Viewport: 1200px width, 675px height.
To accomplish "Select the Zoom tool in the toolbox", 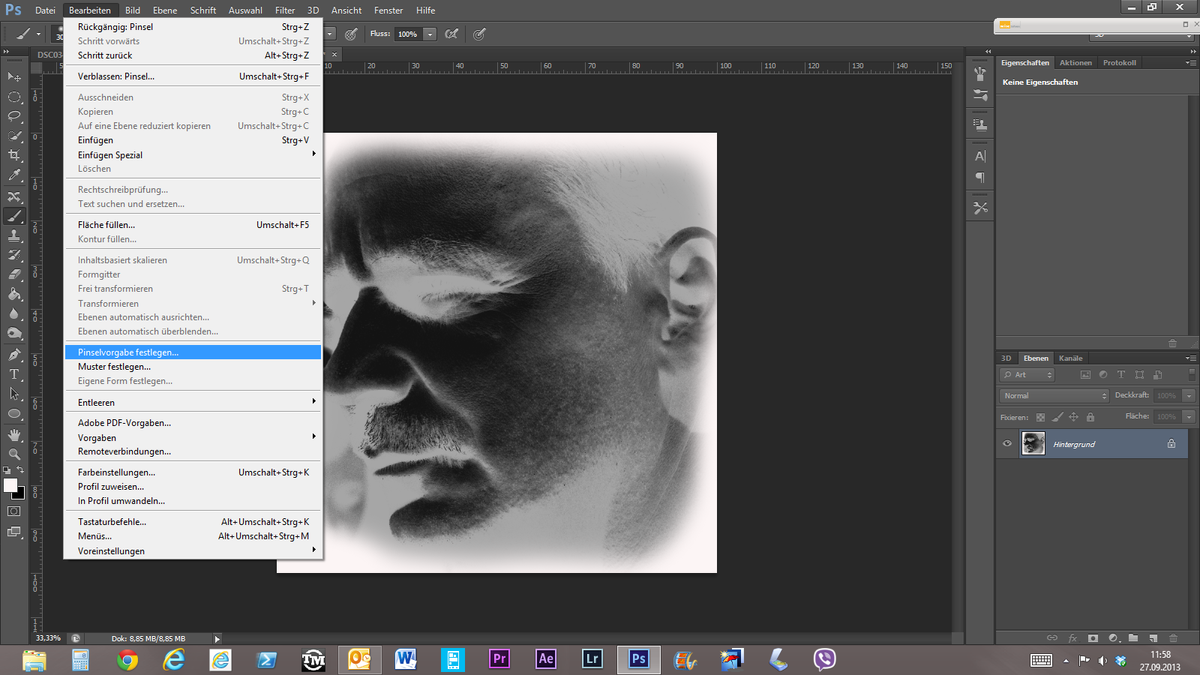I will pos(14,454).
